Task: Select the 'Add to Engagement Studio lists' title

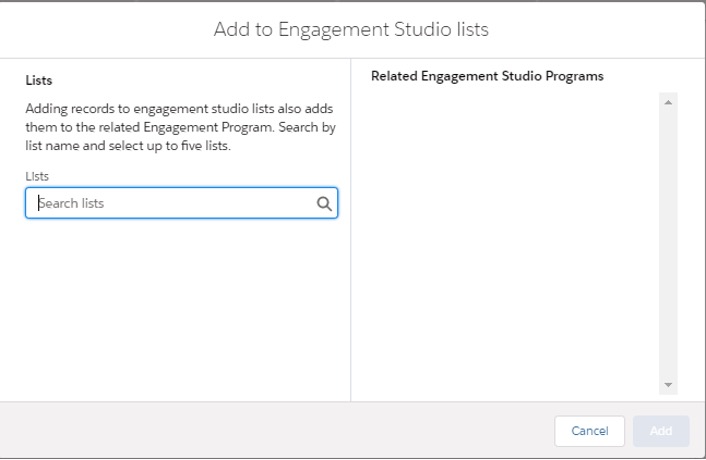Action: click(x=351, y=30)
